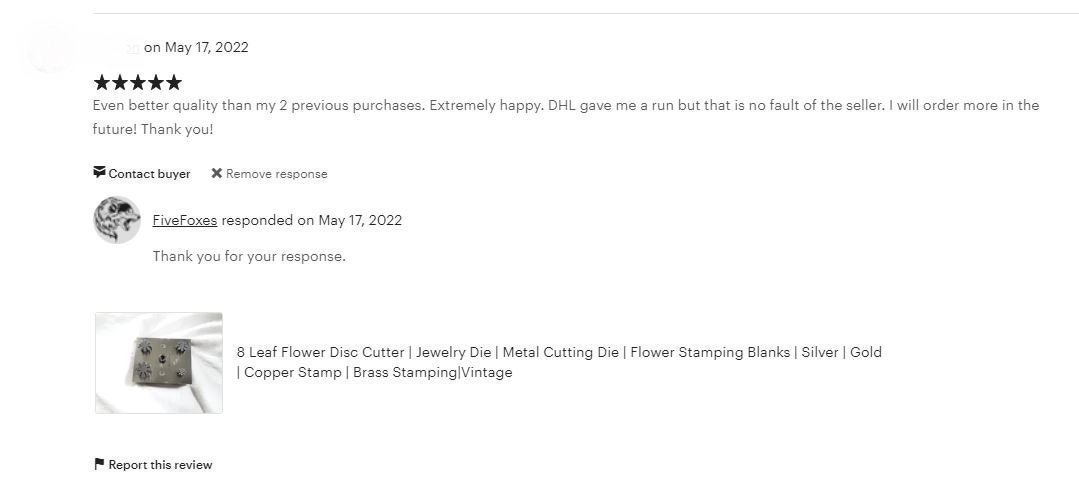
Task: Click the first star in the rating
Action: (x=102, y=82)
